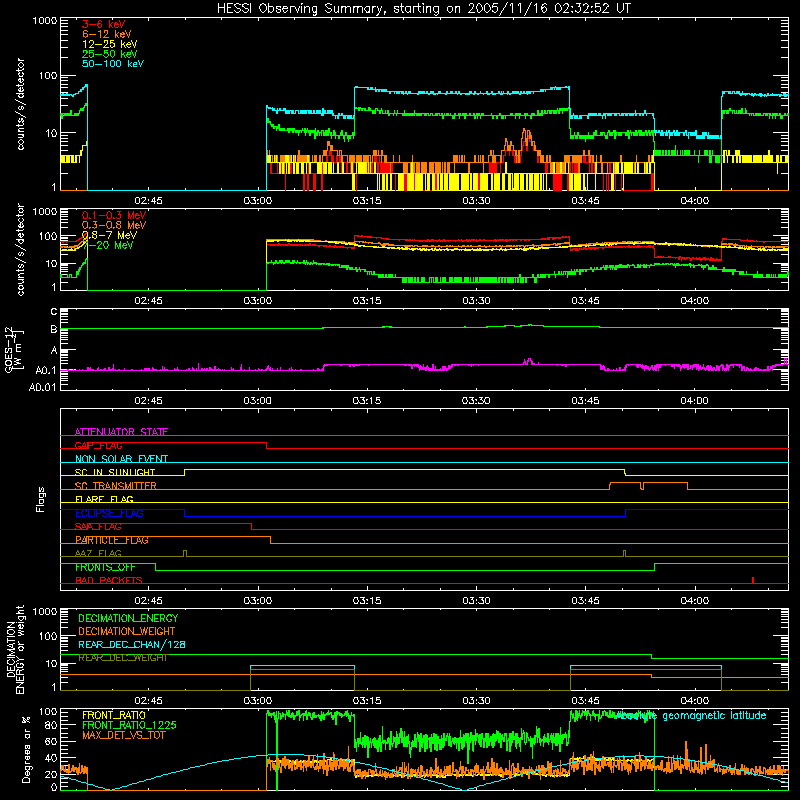Click the 03:45 tick under the GOES plot
800x800 pixels.
(585, 401)
